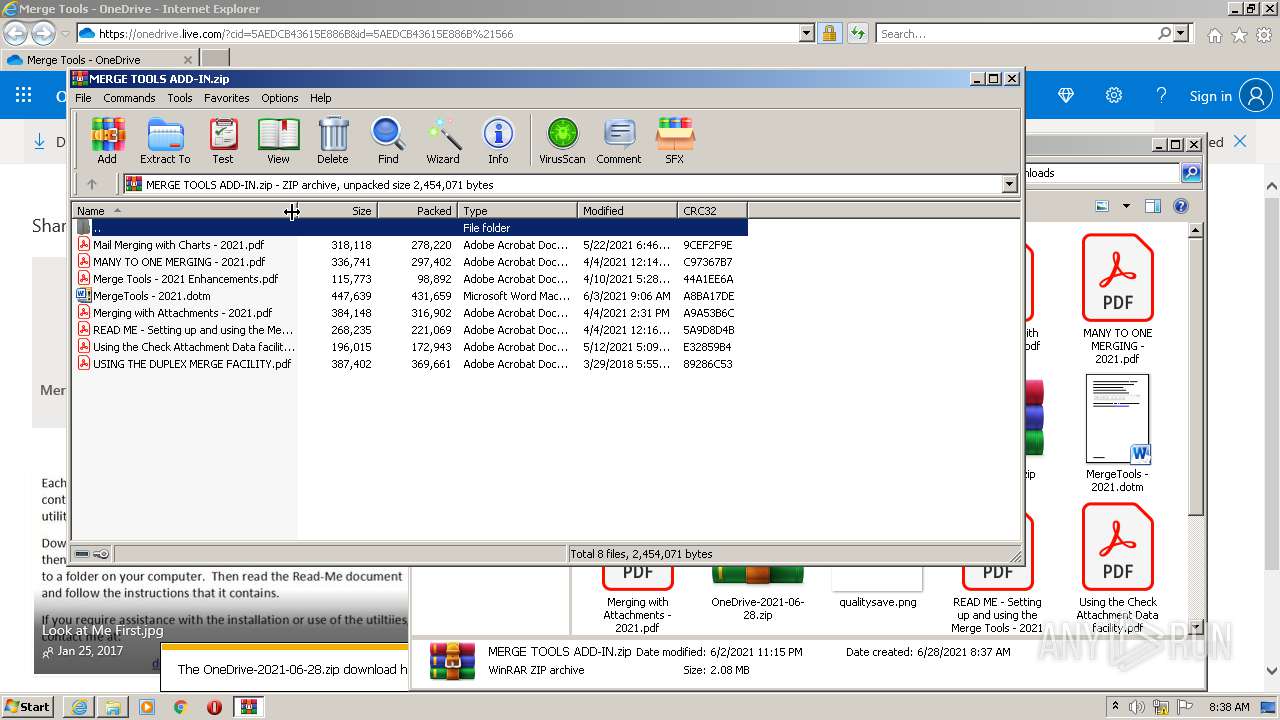Open the WinRAR File menu
The width and height of the screenshot is (1280, 720).
[83, 98]
